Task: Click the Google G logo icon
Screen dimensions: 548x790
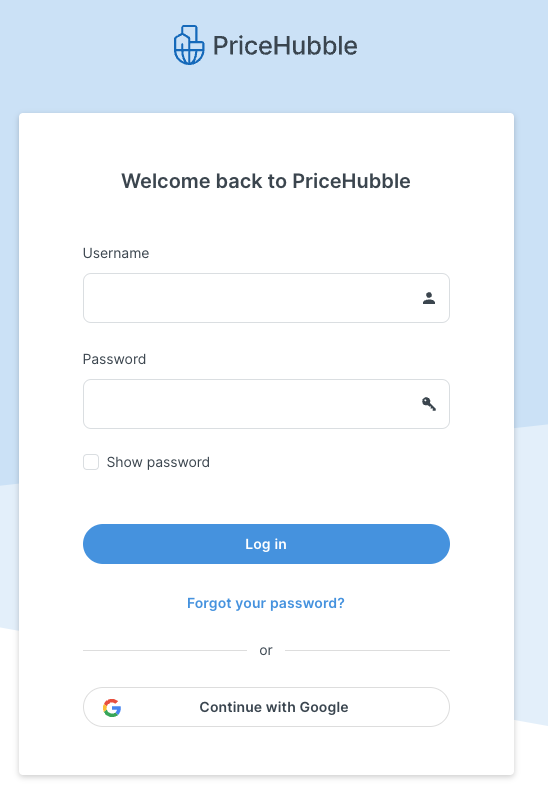Action: 112,707
